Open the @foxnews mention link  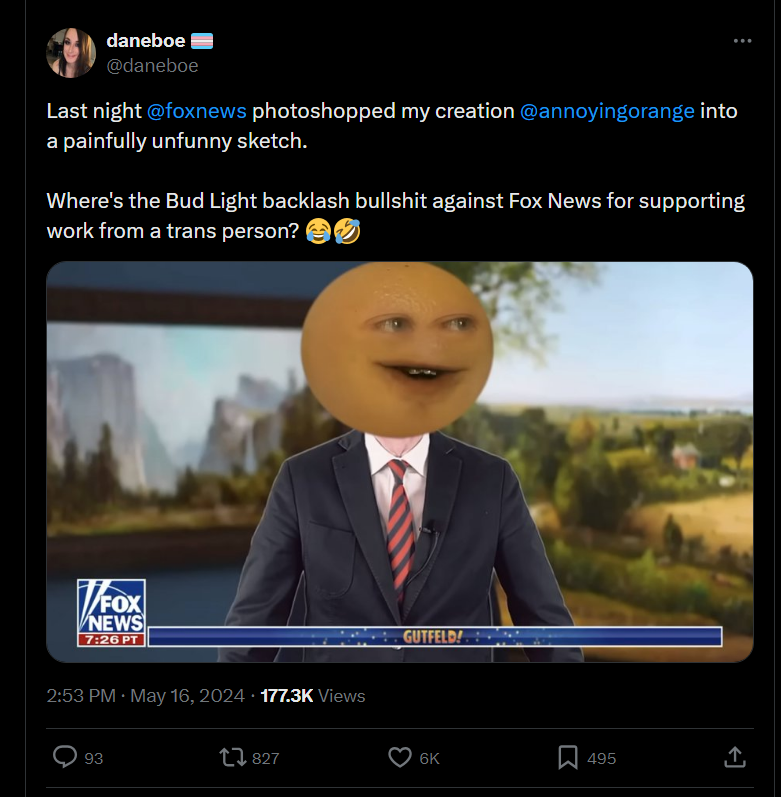pos(196,111)
